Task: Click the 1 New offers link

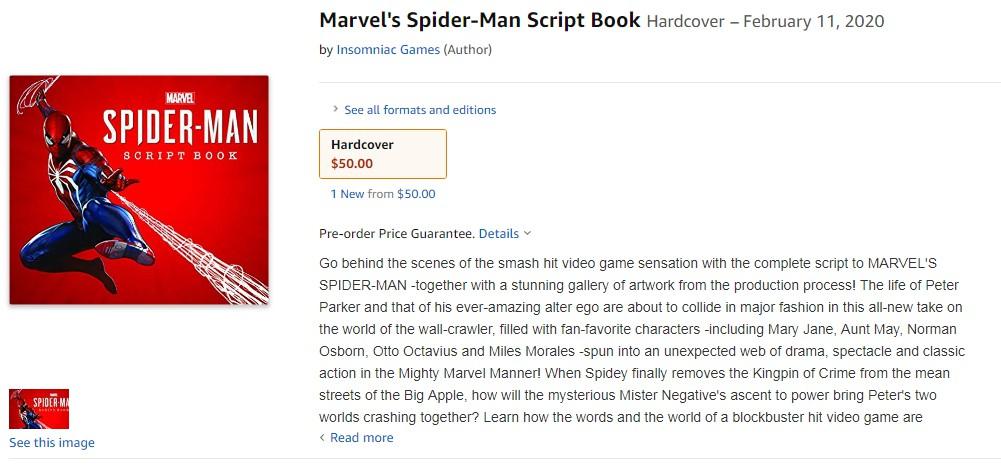Action: (347, 194)
